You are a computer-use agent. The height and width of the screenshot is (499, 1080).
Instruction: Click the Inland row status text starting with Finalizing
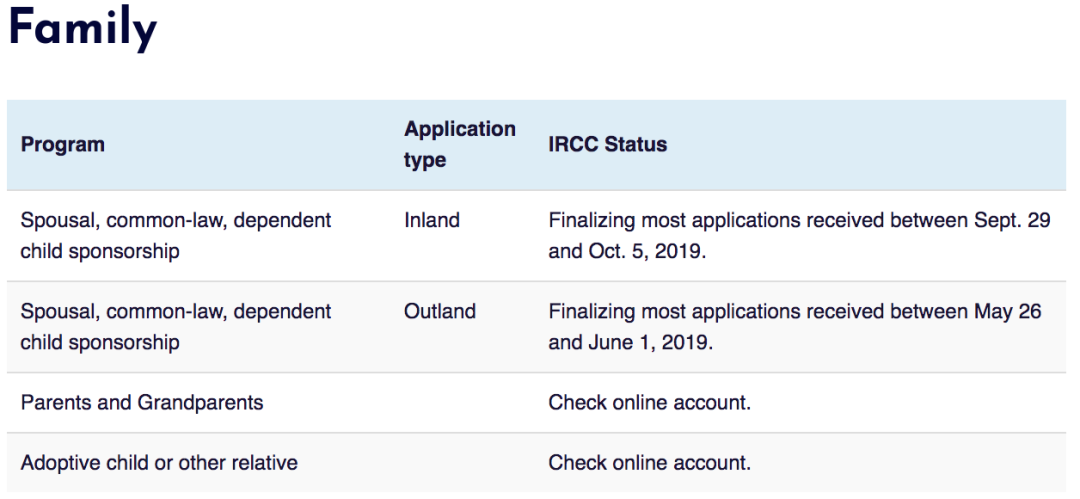coord(700,221)
